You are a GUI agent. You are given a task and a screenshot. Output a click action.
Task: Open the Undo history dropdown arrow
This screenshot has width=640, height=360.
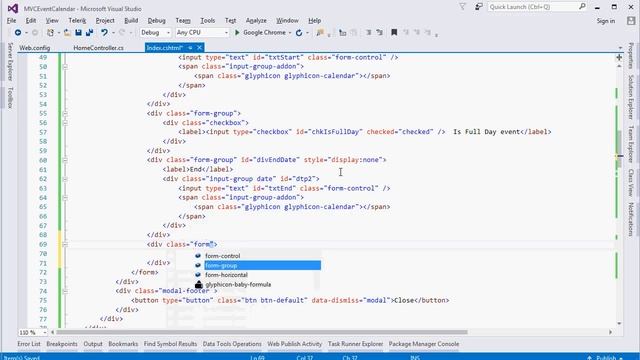click(113, 33)
